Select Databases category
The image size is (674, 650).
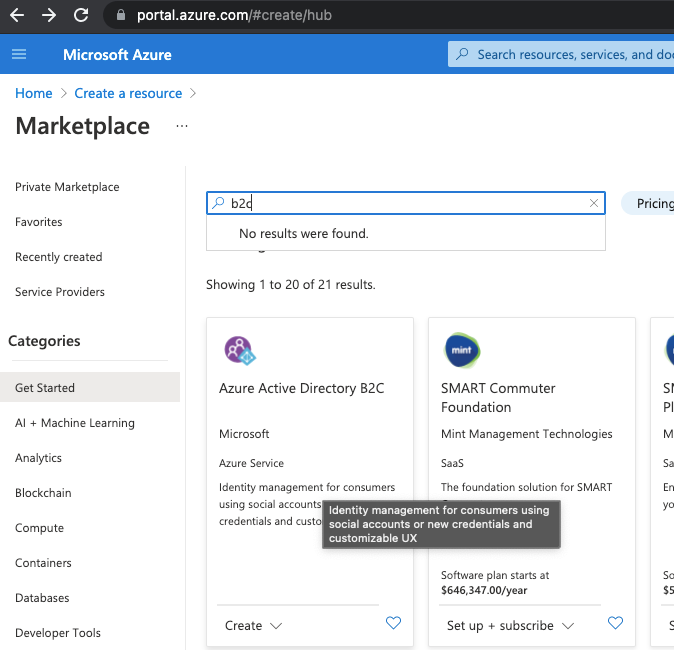click(42, 598)
